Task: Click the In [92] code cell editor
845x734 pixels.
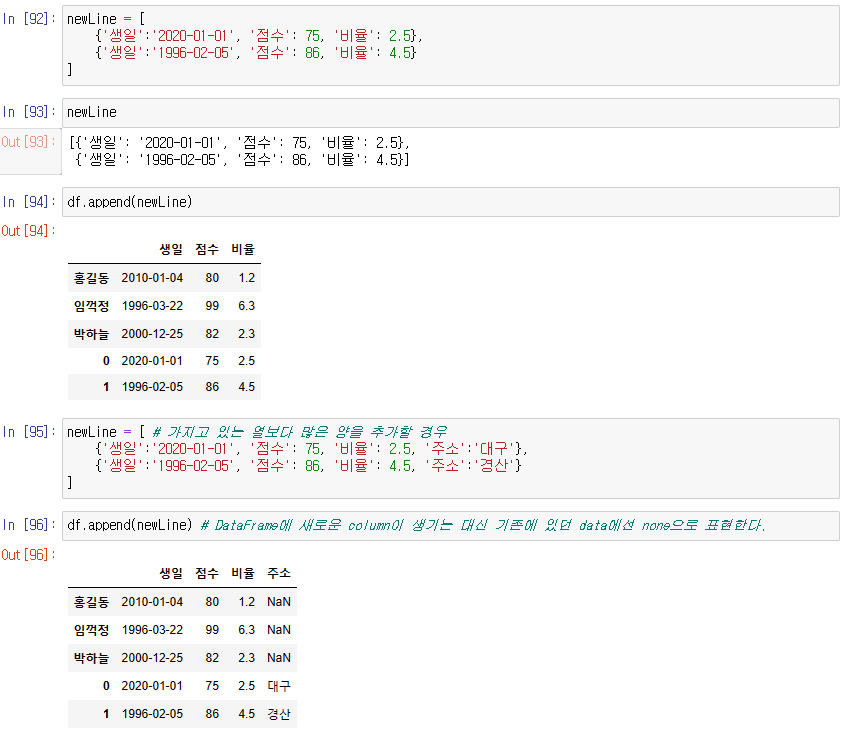Action: coord(451,45)
